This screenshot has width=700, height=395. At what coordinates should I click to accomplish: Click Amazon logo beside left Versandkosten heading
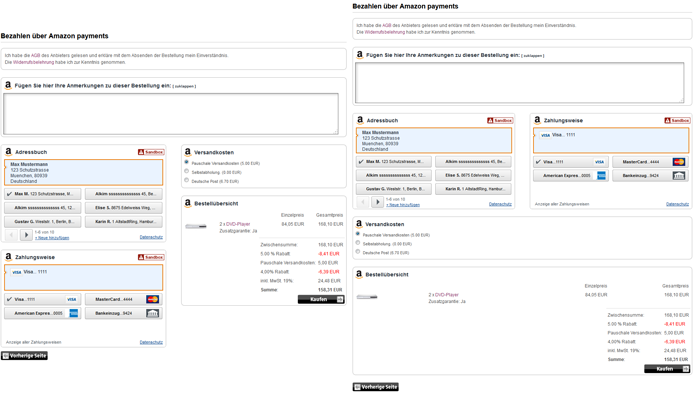point(188,152)
